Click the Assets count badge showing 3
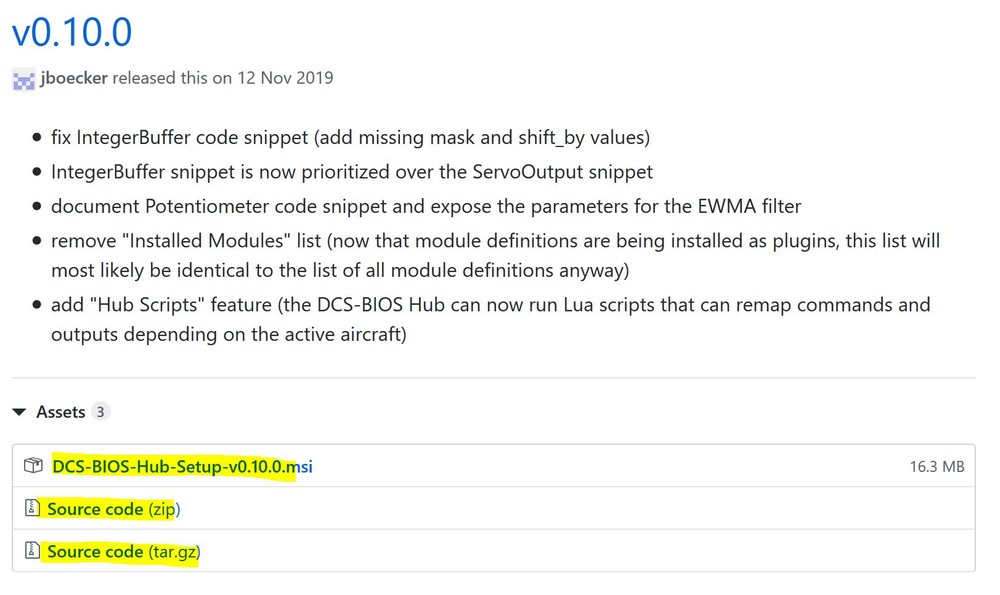1000x595 pixels. tap(100, 412)
